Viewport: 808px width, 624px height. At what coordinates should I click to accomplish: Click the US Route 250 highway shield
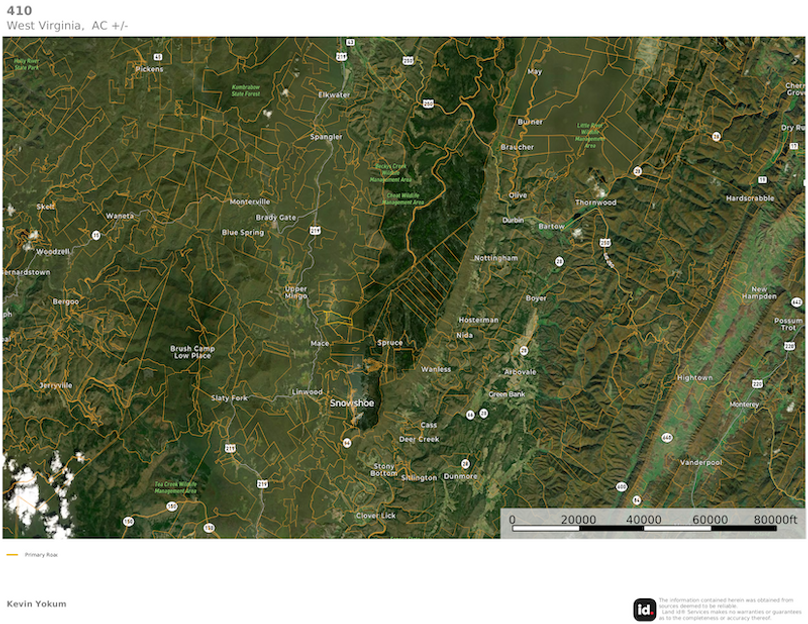[x=428, y=102]
